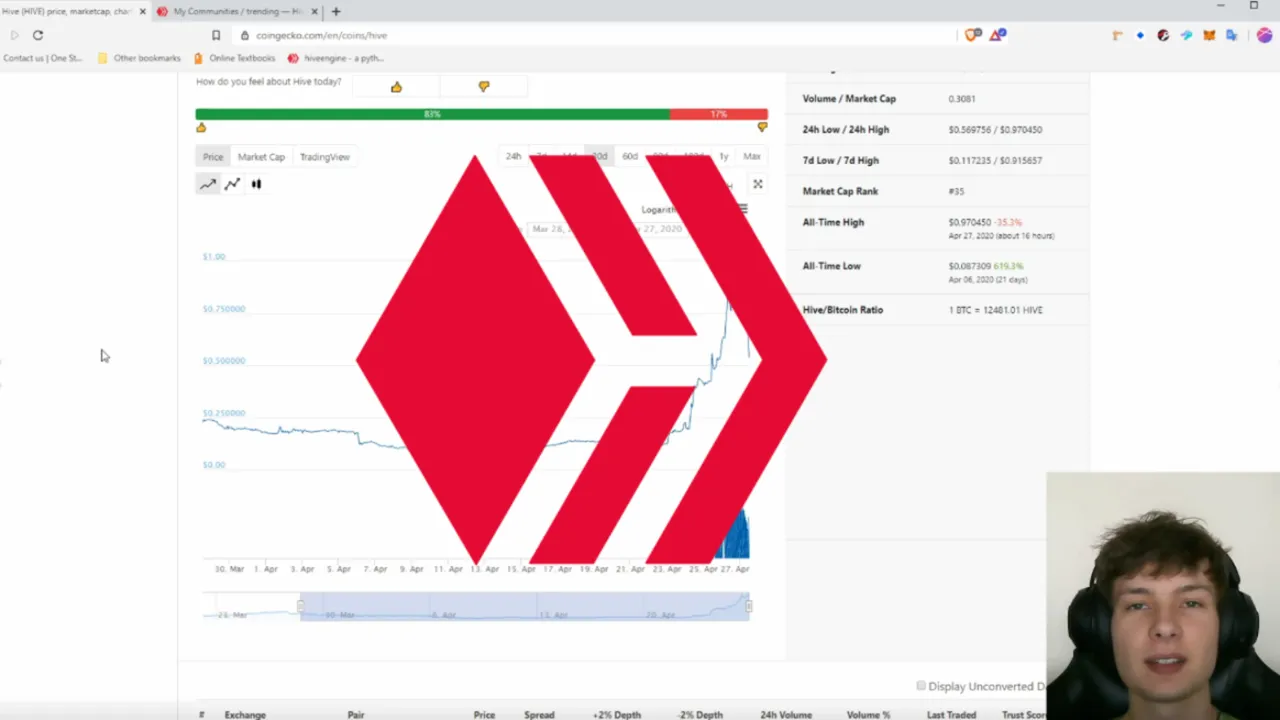This screenshot has width=1280, height=720.
Task: Select the plain line chart icon
Action: click(208, 184)
